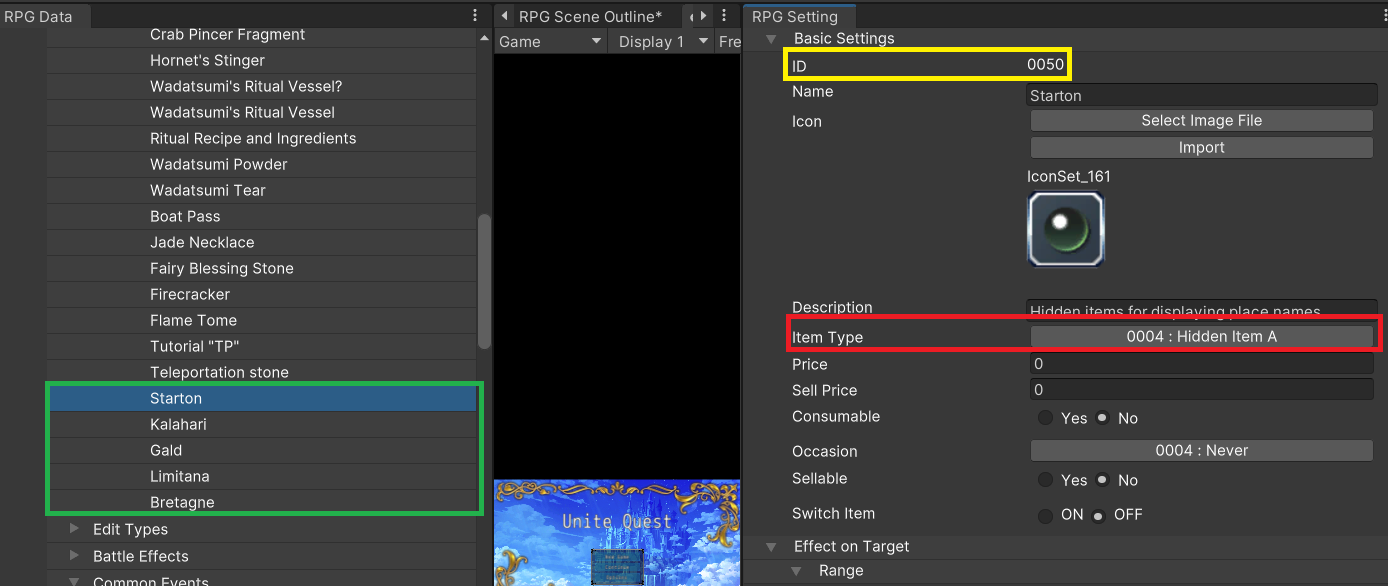
Task: Collapse the Effect on Target section
Action: (771, 547)
